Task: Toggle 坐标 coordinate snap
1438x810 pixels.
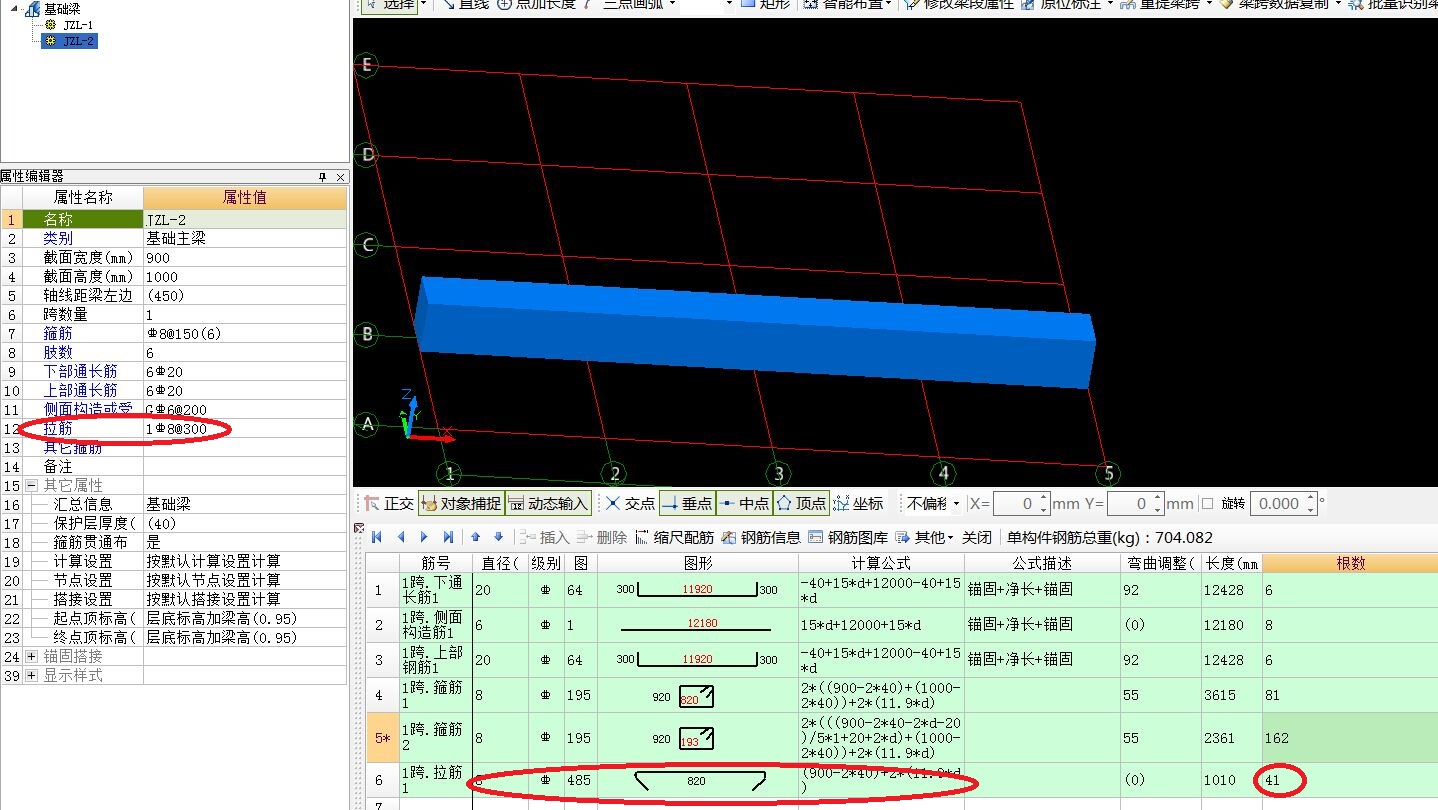Action: 858,503
